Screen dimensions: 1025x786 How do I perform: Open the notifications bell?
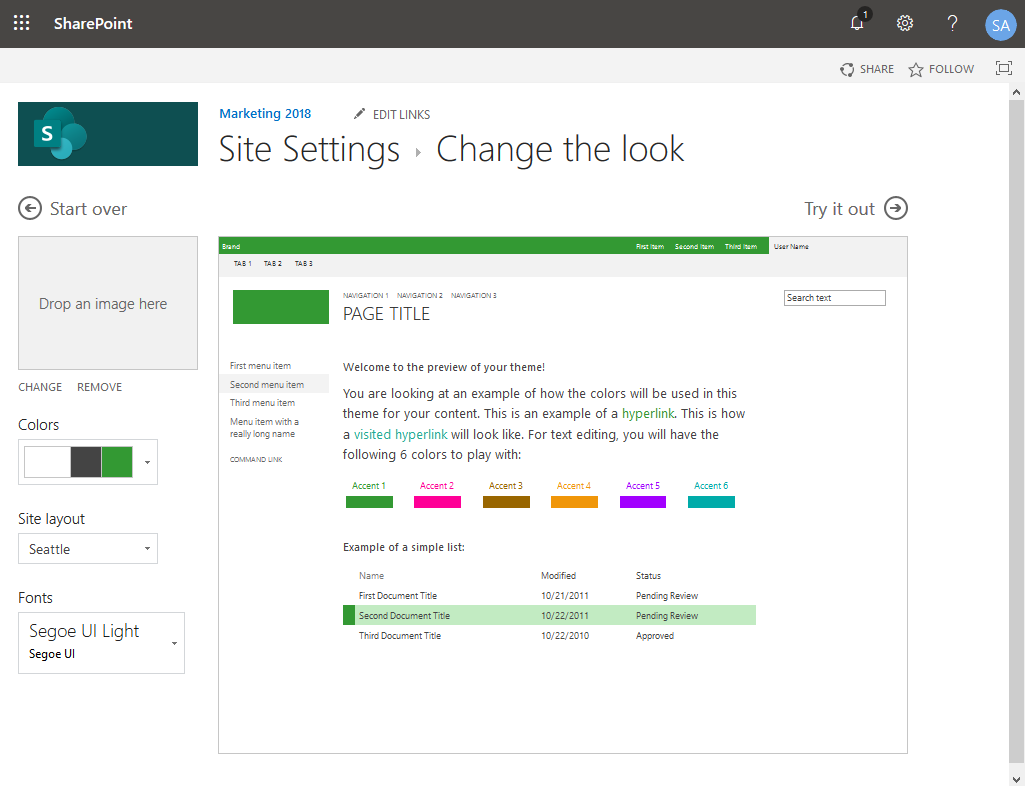(857, 23)
